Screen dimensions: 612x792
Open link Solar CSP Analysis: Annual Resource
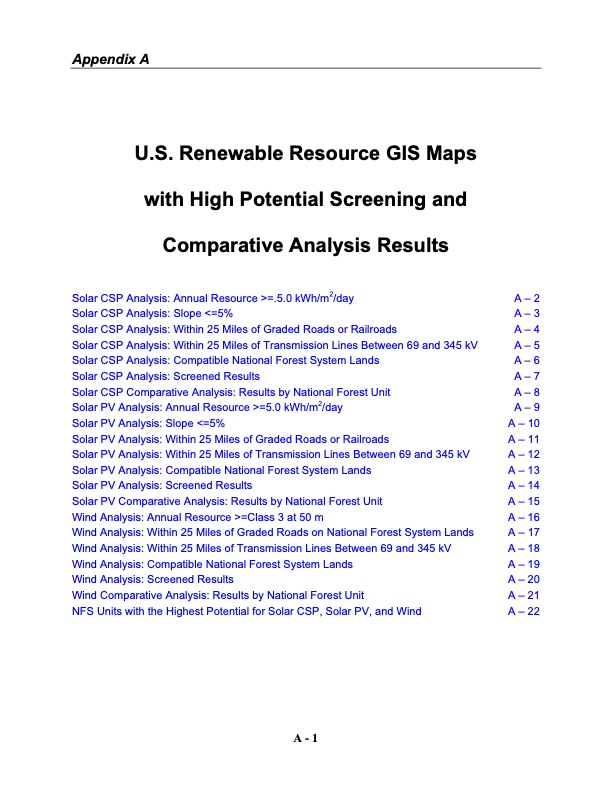[213, 298]
